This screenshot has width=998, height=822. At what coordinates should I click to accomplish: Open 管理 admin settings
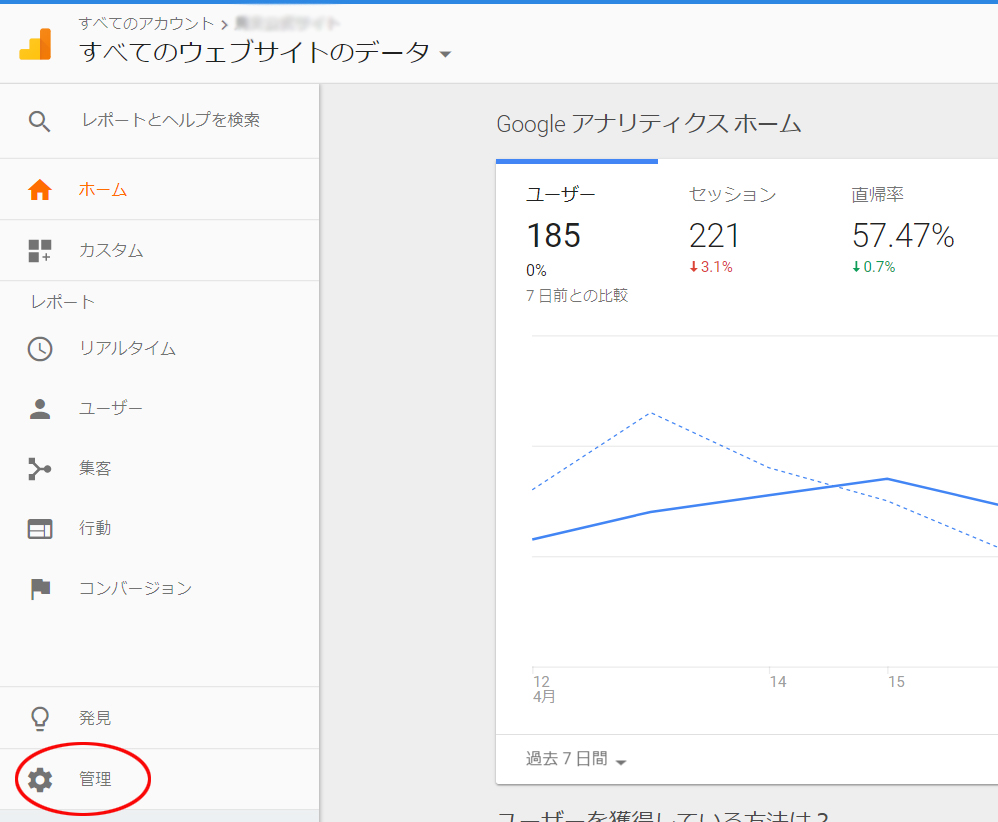click(159, 779)
